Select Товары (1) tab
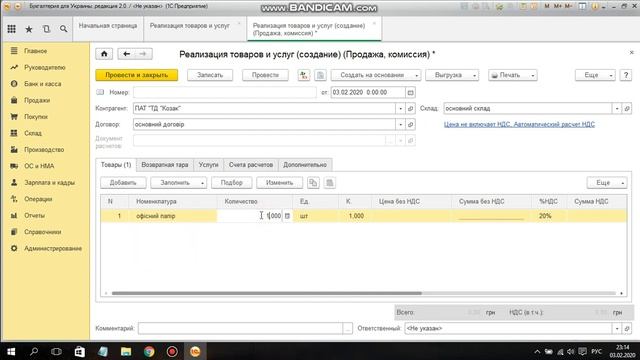The image size is (640, 360). 116,165
